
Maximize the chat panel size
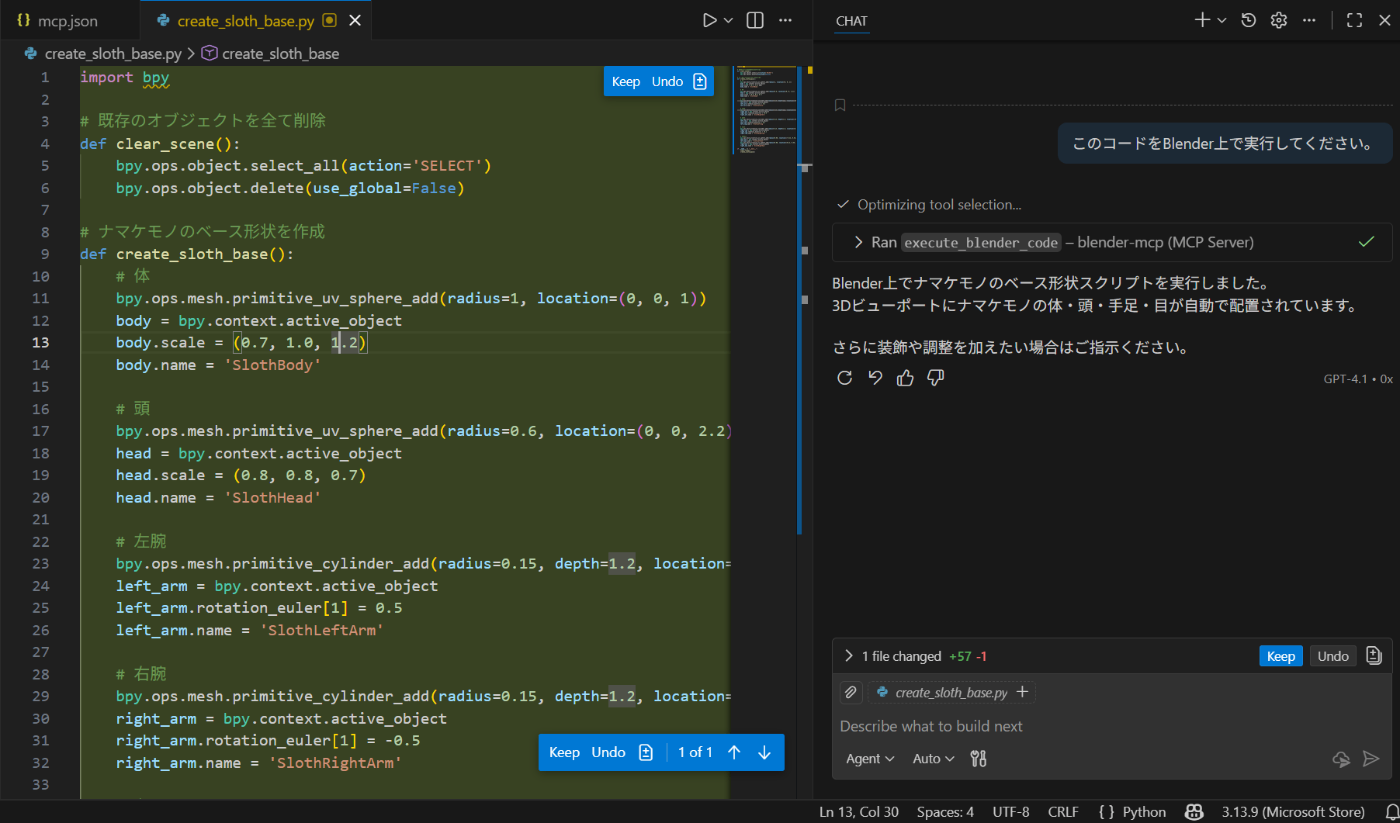coord(1354,20)
